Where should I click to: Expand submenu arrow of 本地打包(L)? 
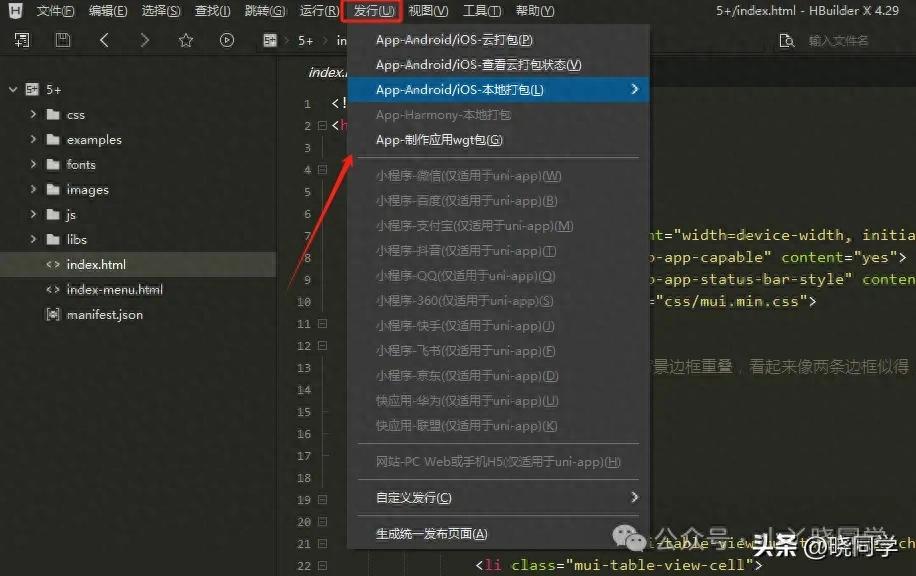[x=635, y=89]
